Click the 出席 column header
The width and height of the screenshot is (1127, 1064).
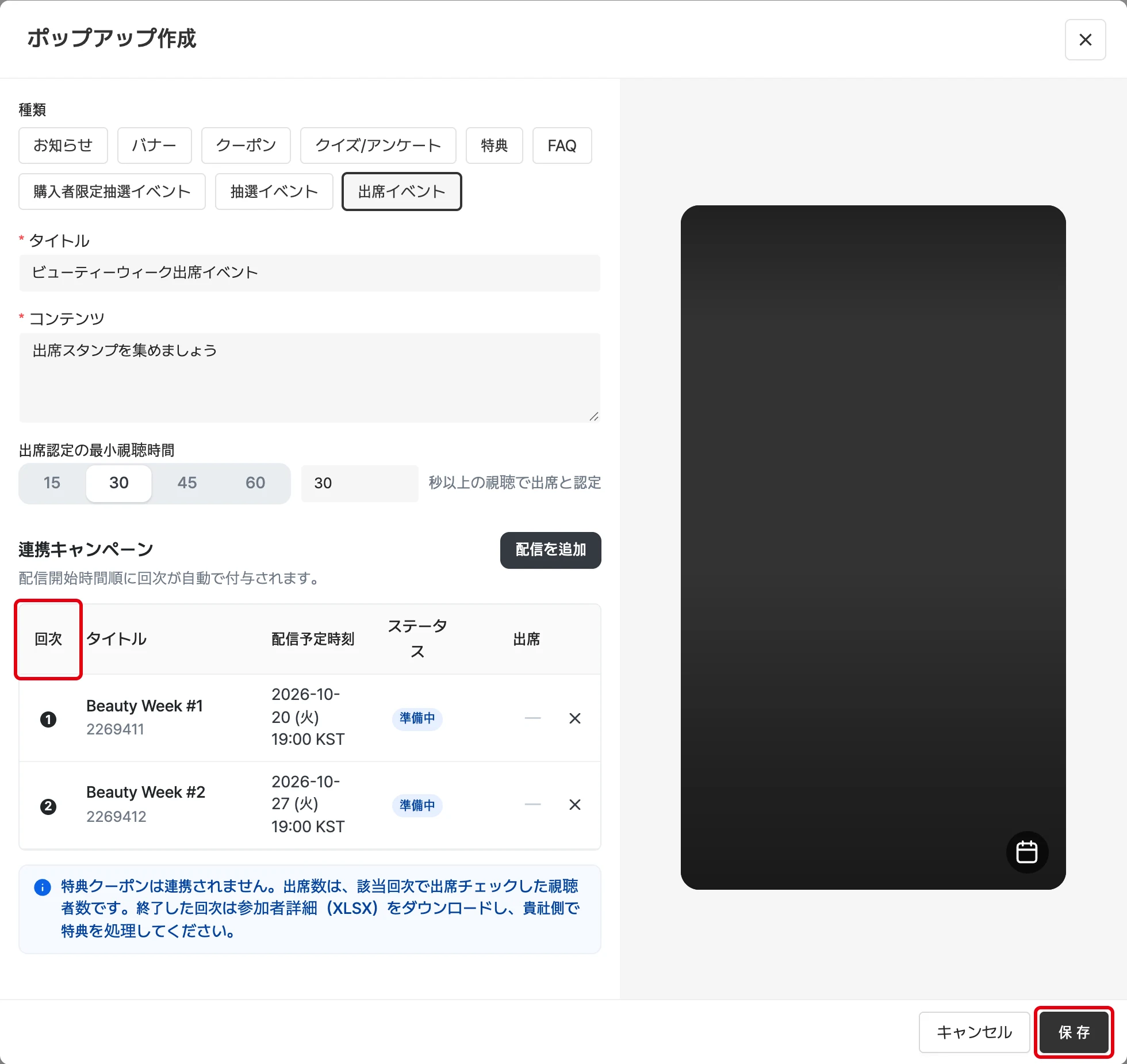(x=527, y=639)
